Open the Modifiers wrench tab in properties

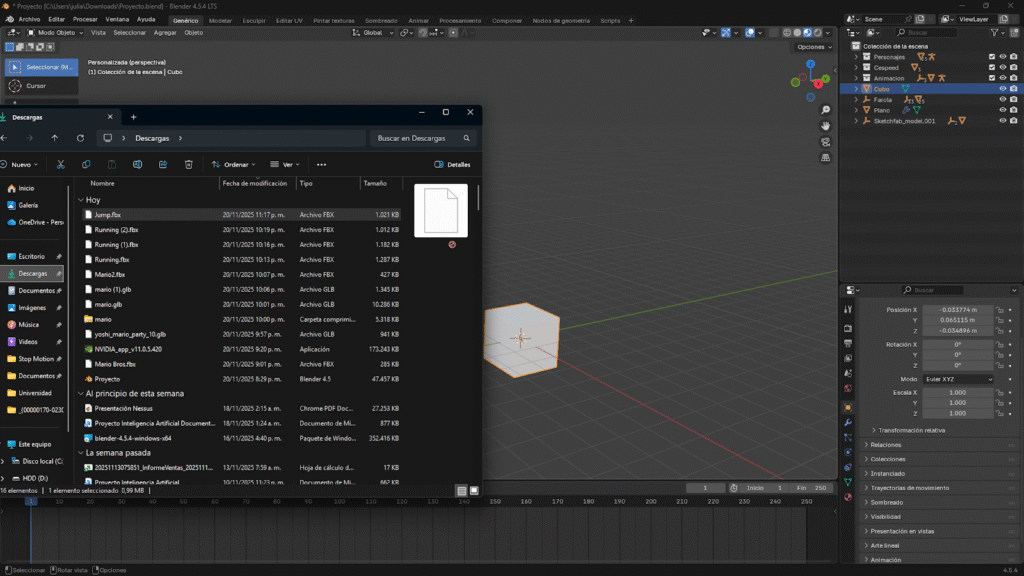[848, 422]
